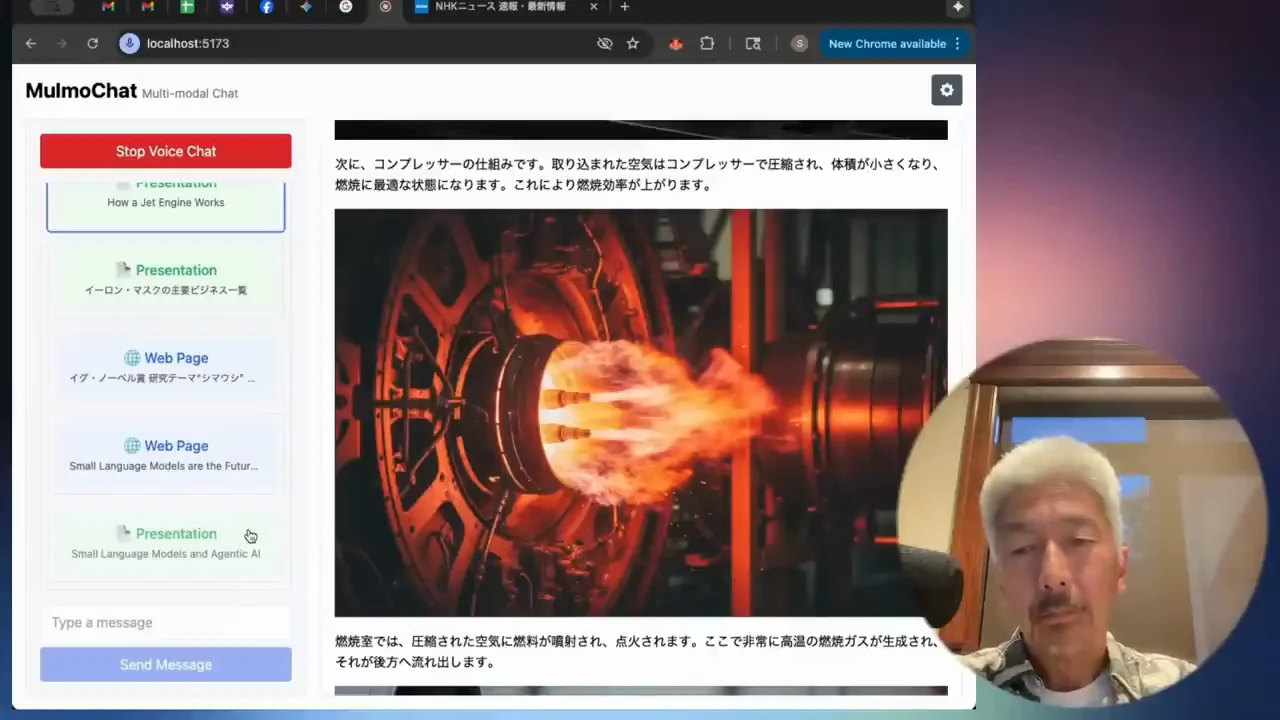Open Small Language Models and Agentic AI presentation

point(166,543)
